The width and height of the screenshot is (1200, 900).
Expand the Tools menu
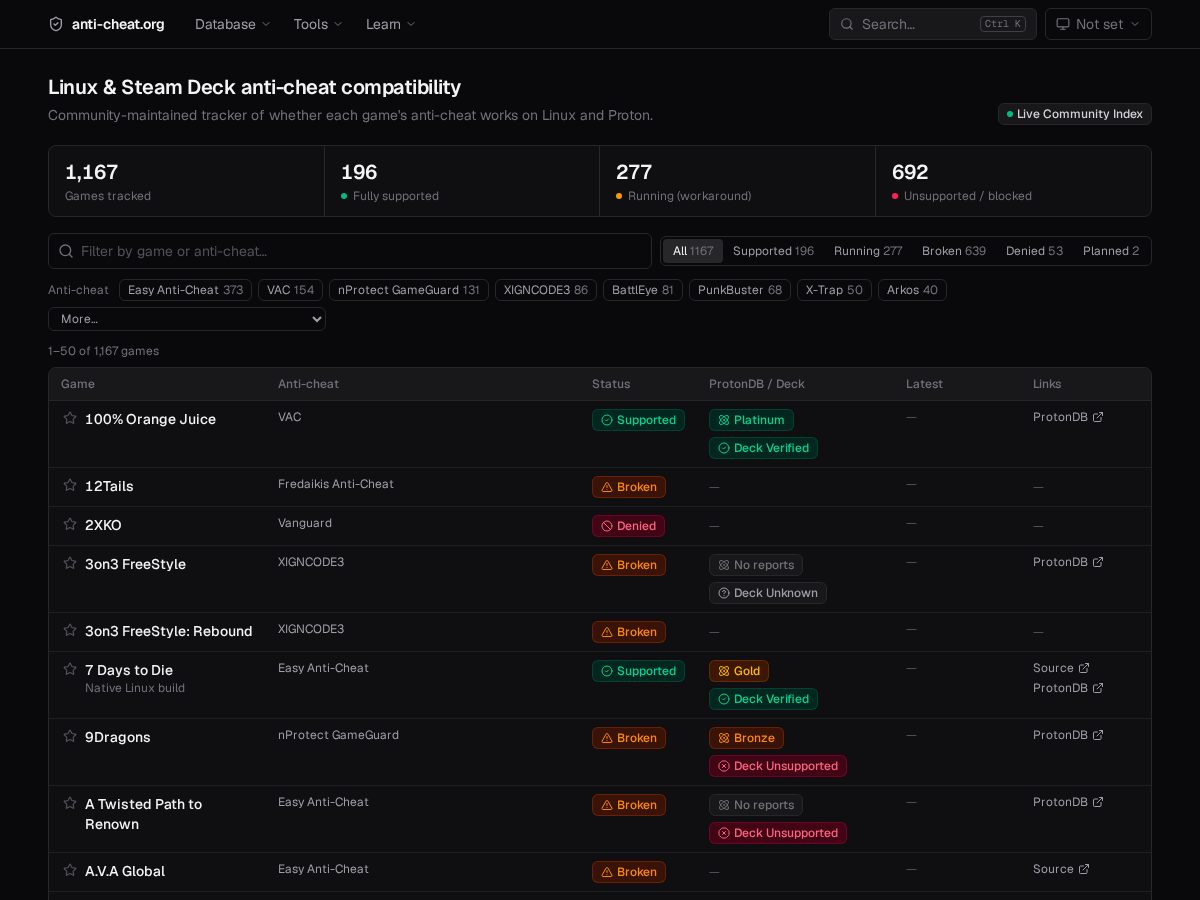318,24
